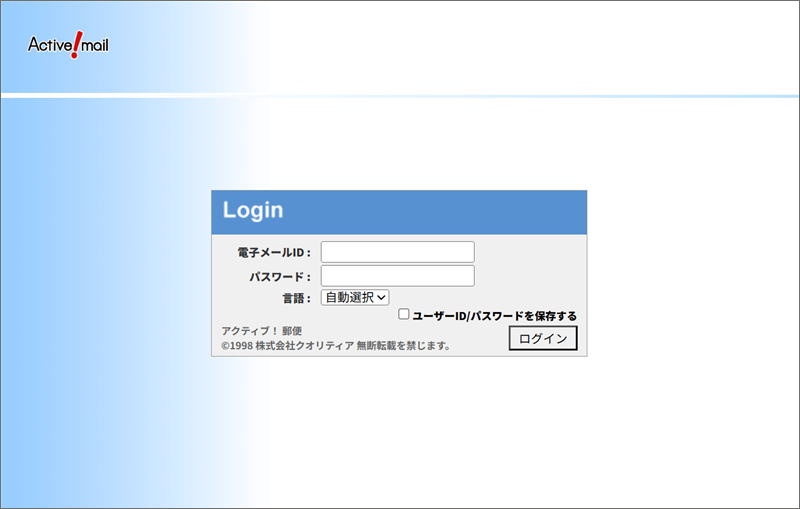The width and height of the screenshot is (800, 509).
Task: Click the word "mail" in the logo
Action: point(93,45)
